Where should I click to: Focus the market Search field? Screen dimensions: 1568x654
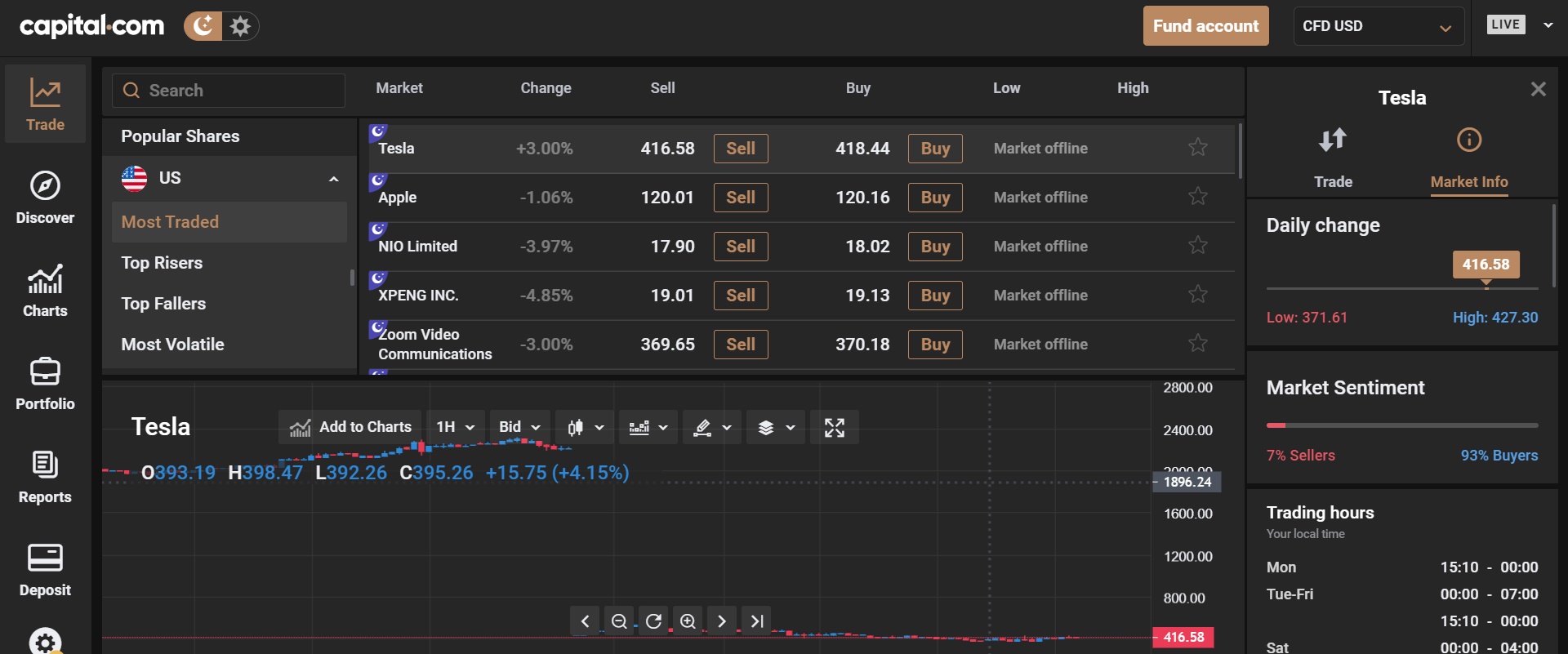229,91
